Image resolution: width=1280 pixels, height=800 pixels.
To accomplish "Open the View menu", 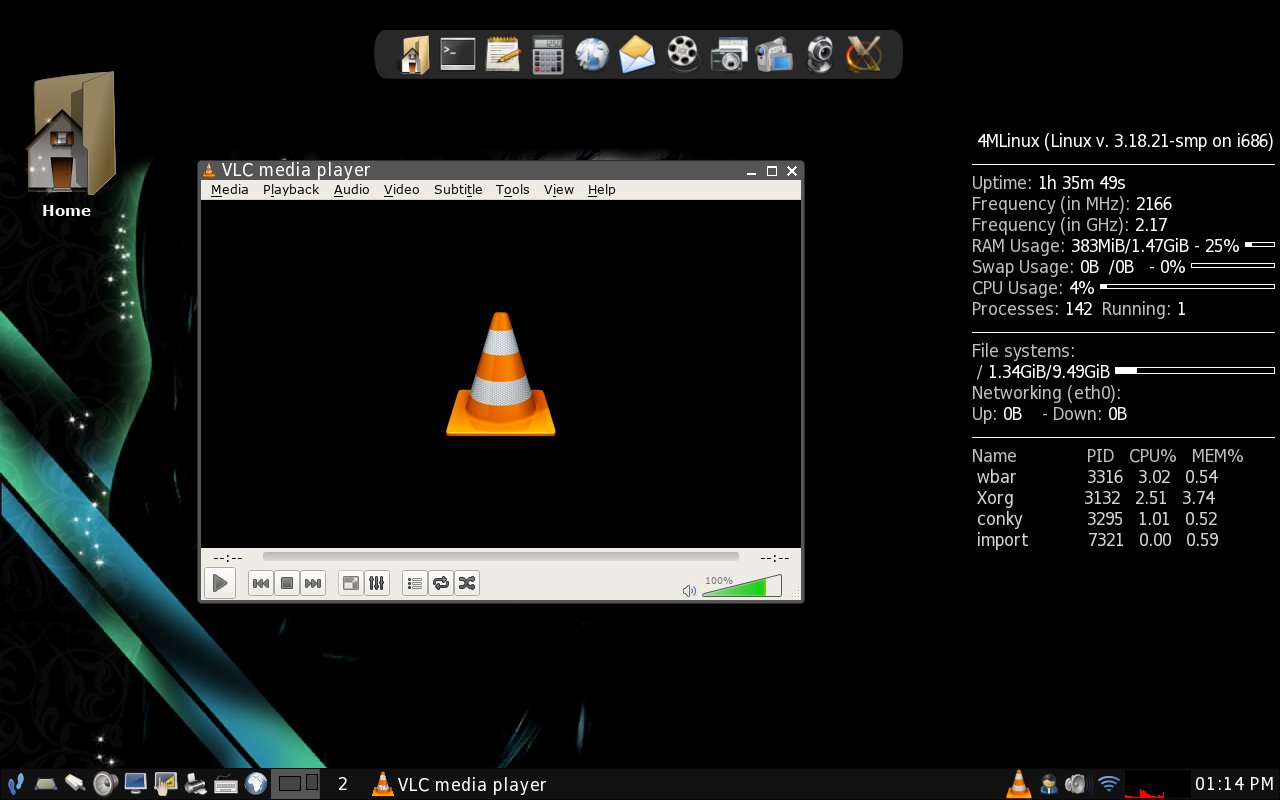I will (558, 189).
